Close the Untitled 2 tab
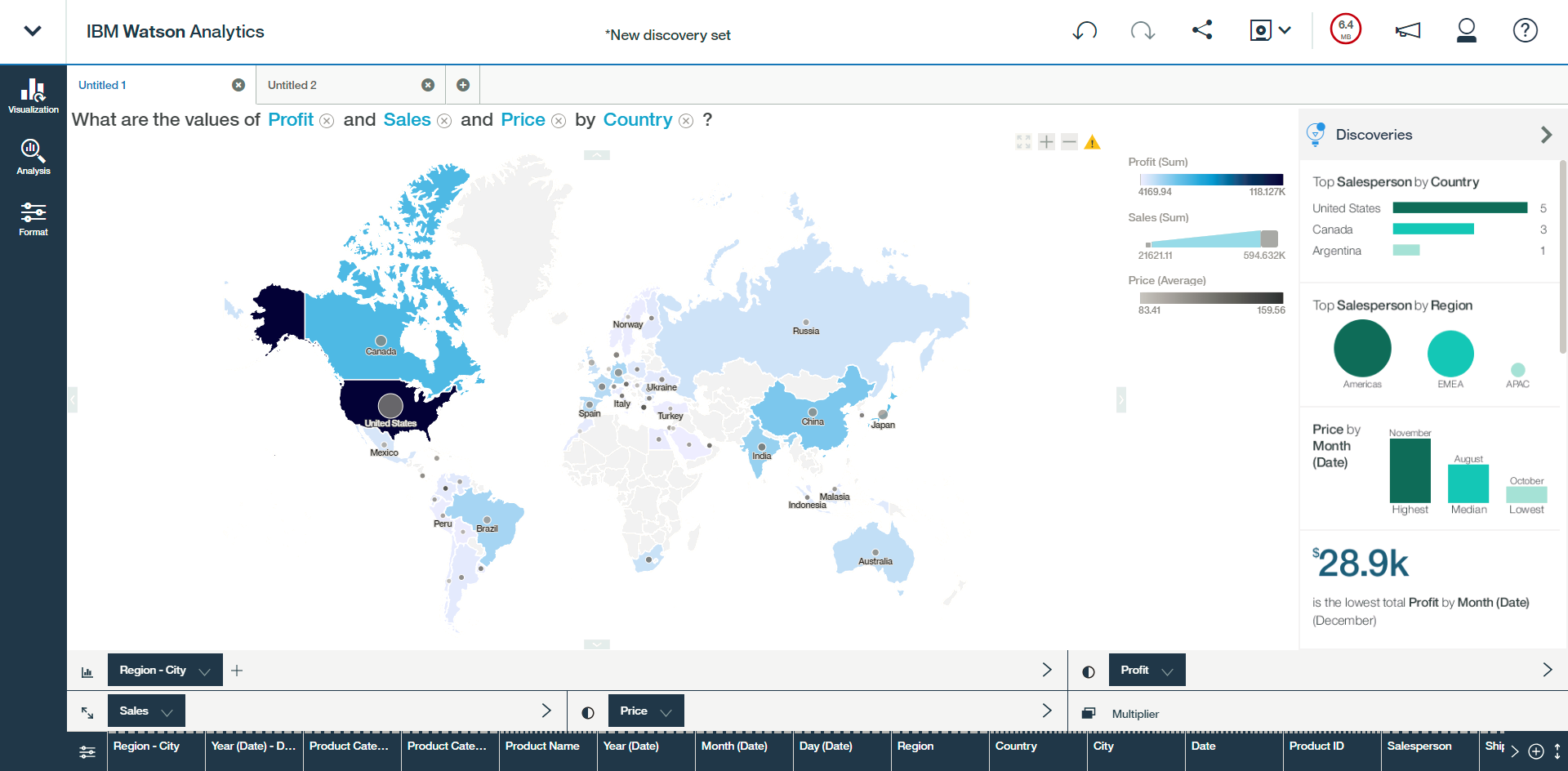This screenshot has height=771, width=1568. (x=428, y=85)
